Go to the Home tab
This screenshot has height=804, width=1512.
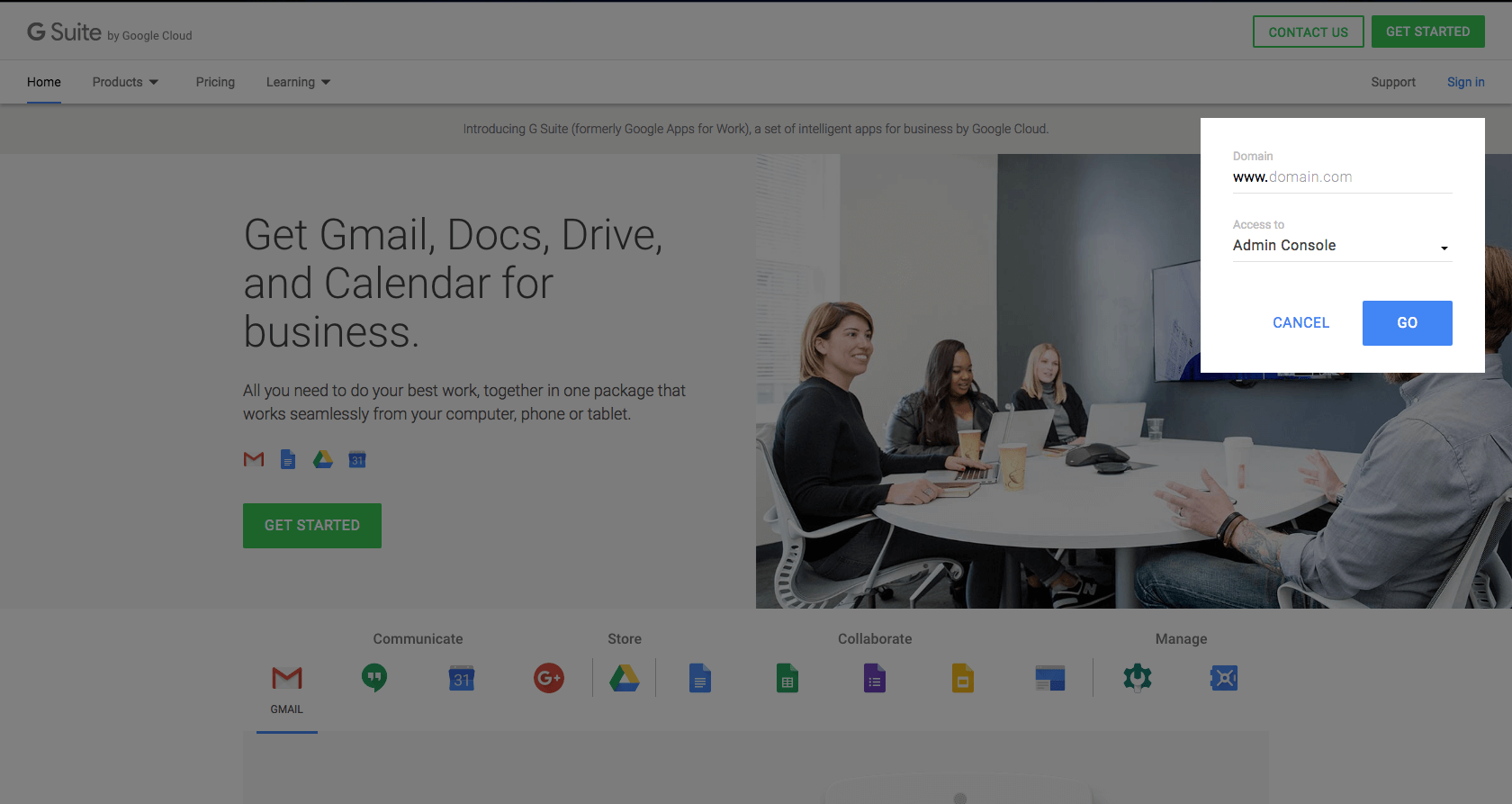[x=44, y=82]
